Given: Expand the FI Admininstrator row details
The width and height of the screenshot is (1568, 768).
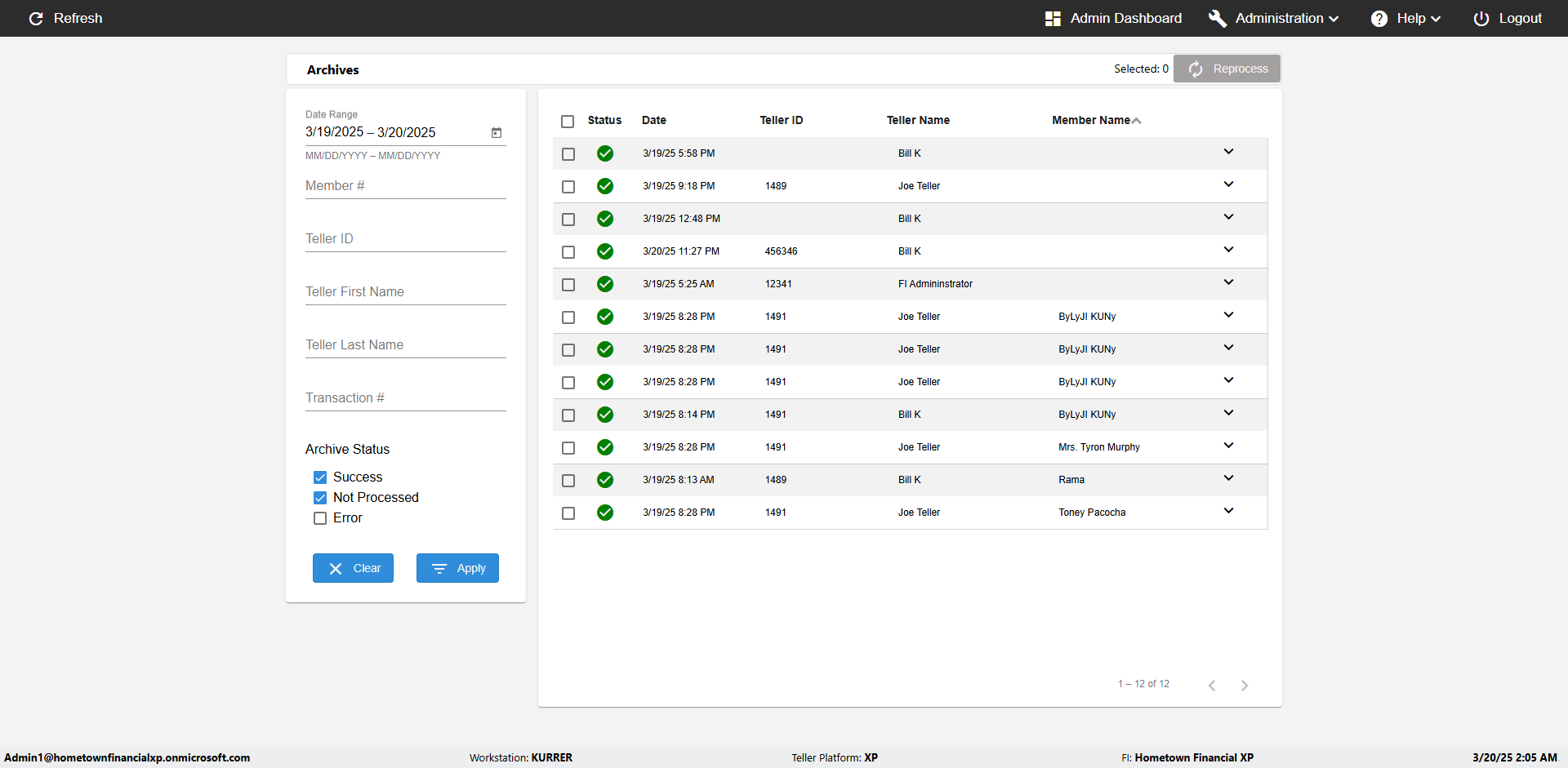Looking at the screenshot, I should (x=1228, y=282).
